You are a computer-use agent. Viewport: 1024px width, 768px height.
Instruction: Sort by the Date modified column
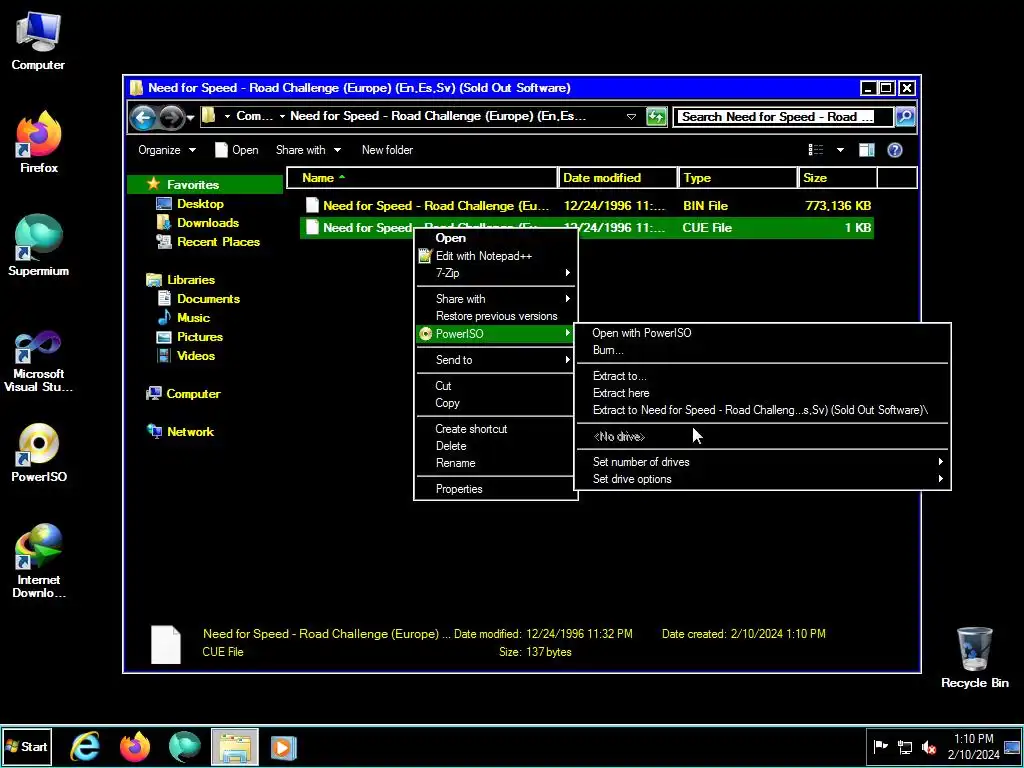618,178
